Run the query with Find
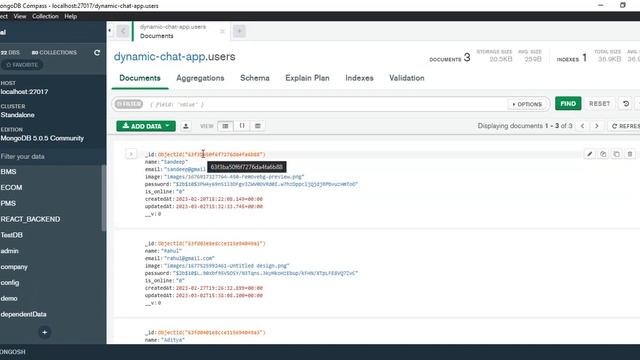The width and height of the screenshot is (640, 360). 568,104
